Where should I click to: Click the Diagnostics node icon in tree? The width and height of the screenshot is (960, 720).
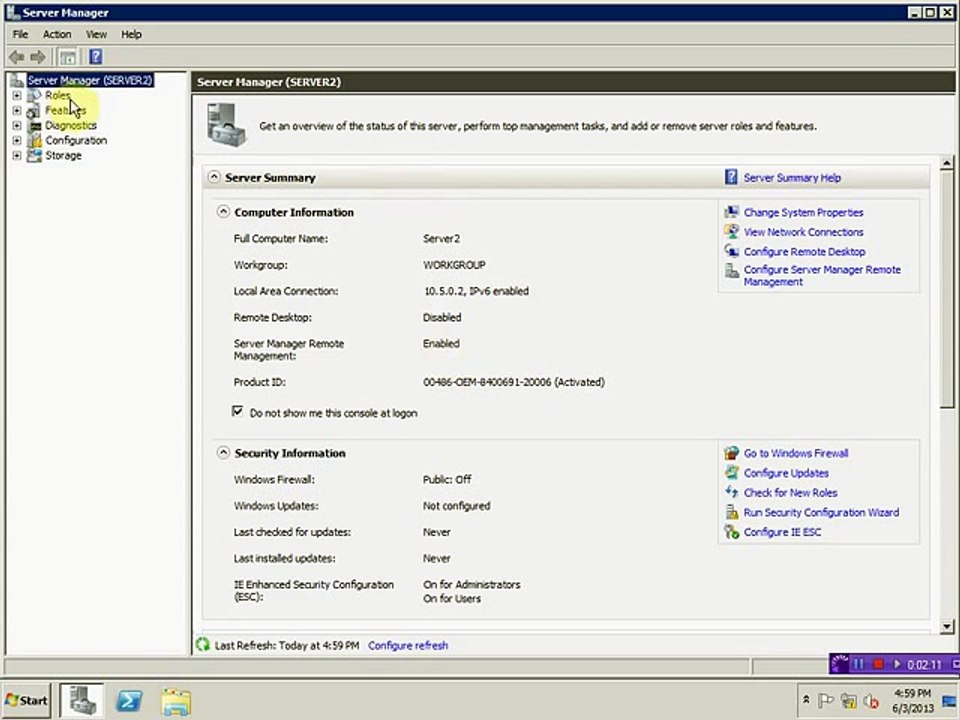click(34, 126)
